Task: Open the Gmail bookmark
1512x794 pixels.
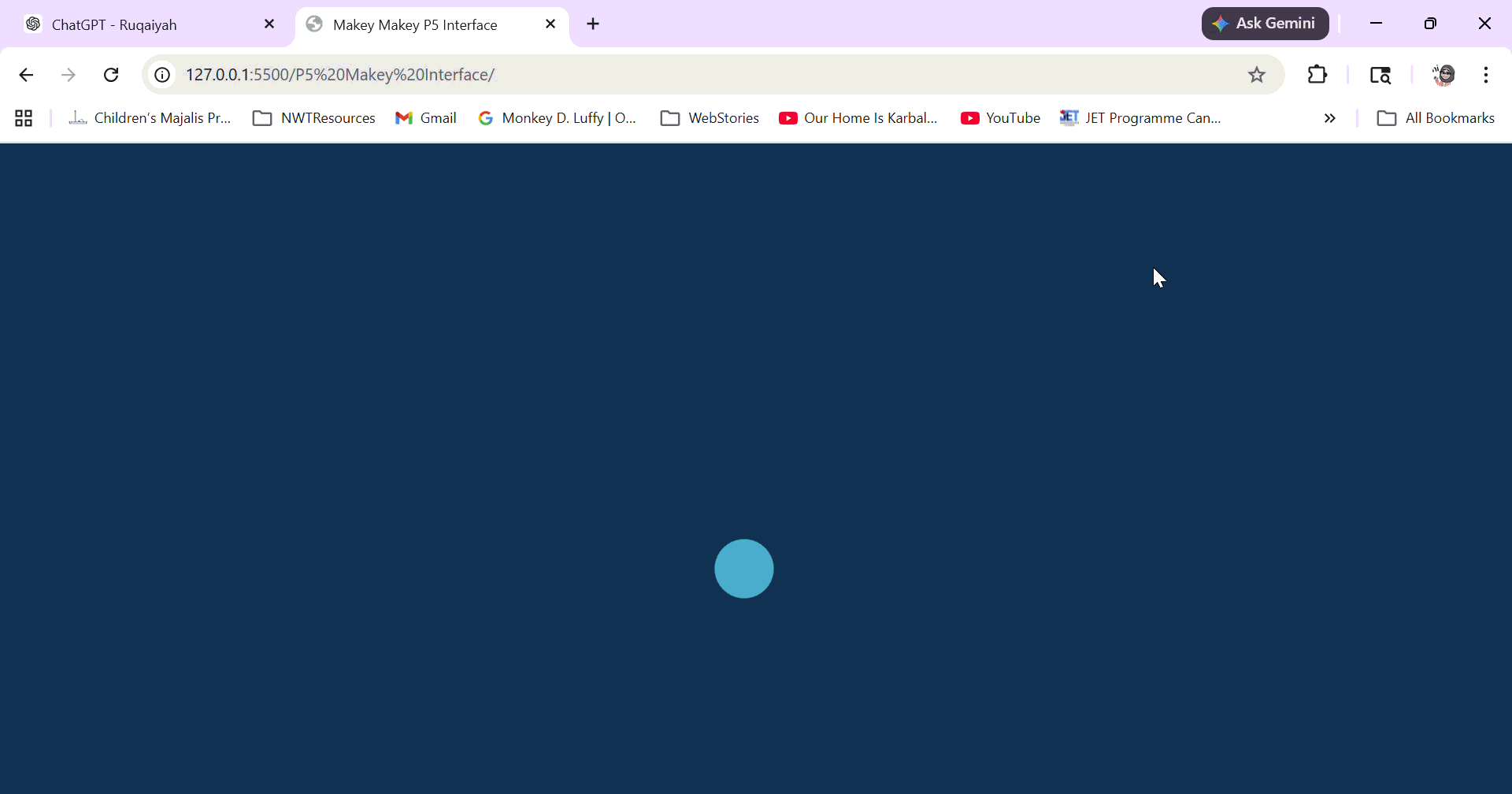Action: pos(426,118)
